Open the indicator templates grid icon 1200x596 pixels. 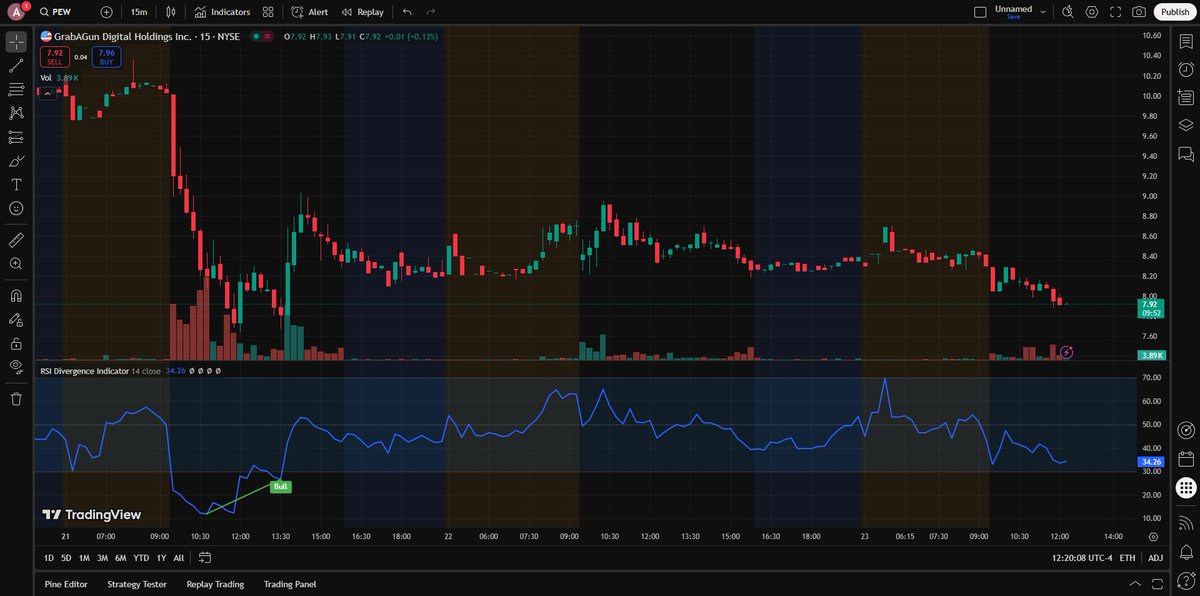click(268, 12)
